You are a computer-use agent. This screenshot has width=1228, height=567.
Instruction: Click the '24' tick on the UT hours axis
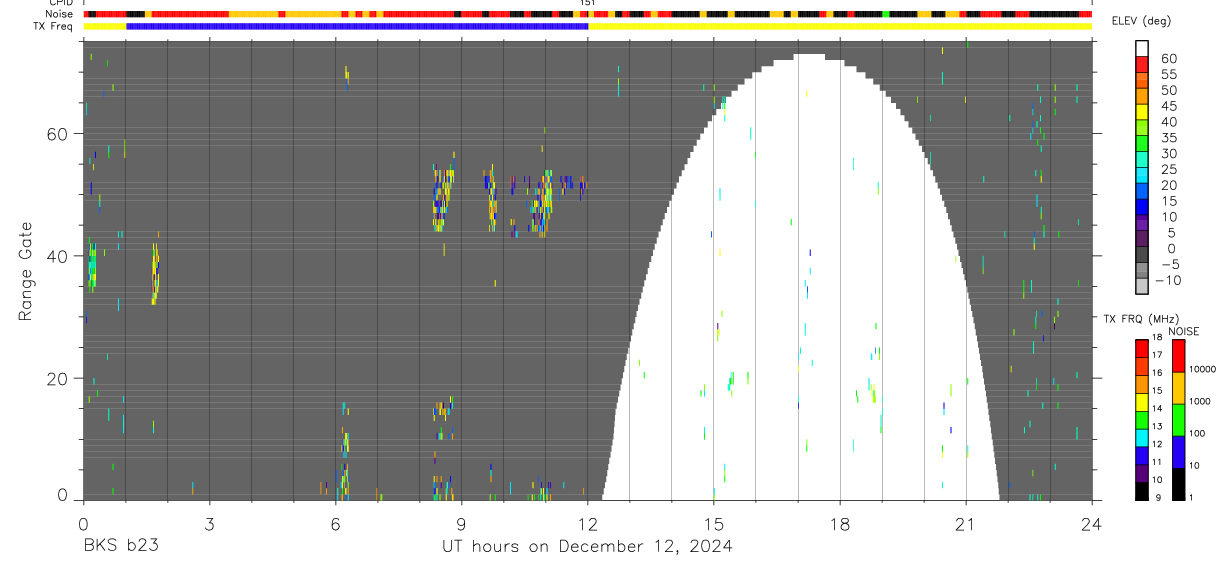1091,523
